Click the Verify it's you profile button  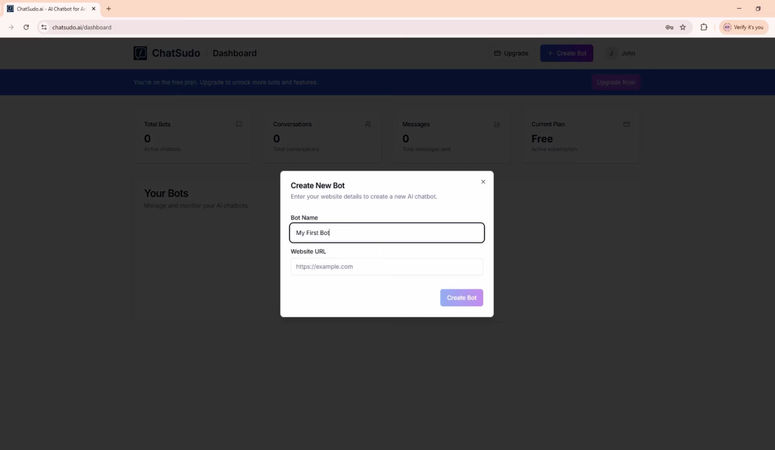743,27
